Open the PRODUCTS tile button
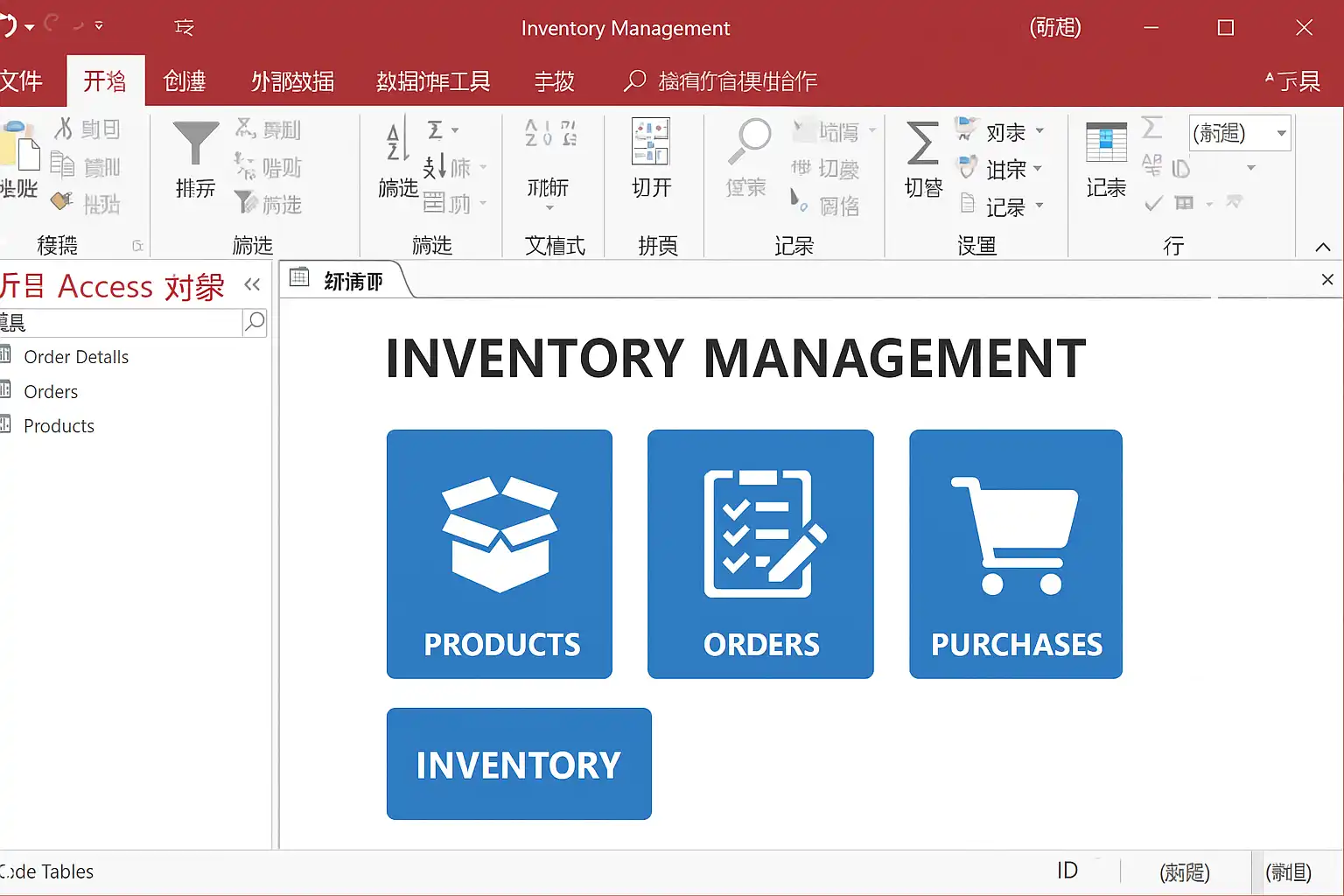 coord(500,554)
